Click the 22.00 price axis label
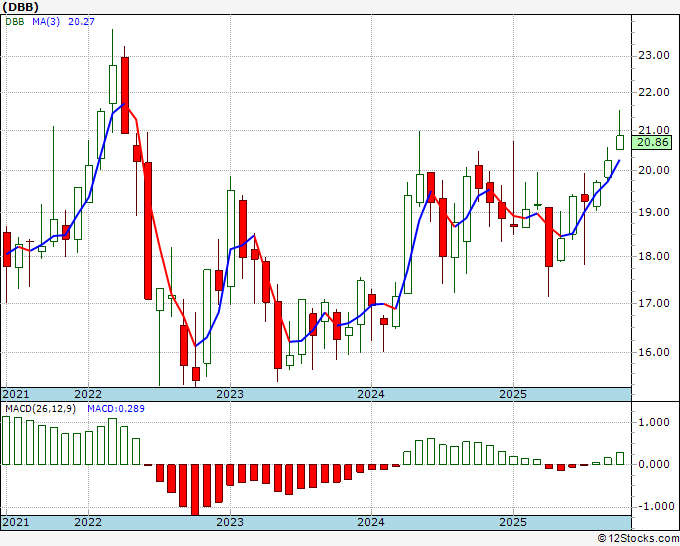 [x=654, y=92]
